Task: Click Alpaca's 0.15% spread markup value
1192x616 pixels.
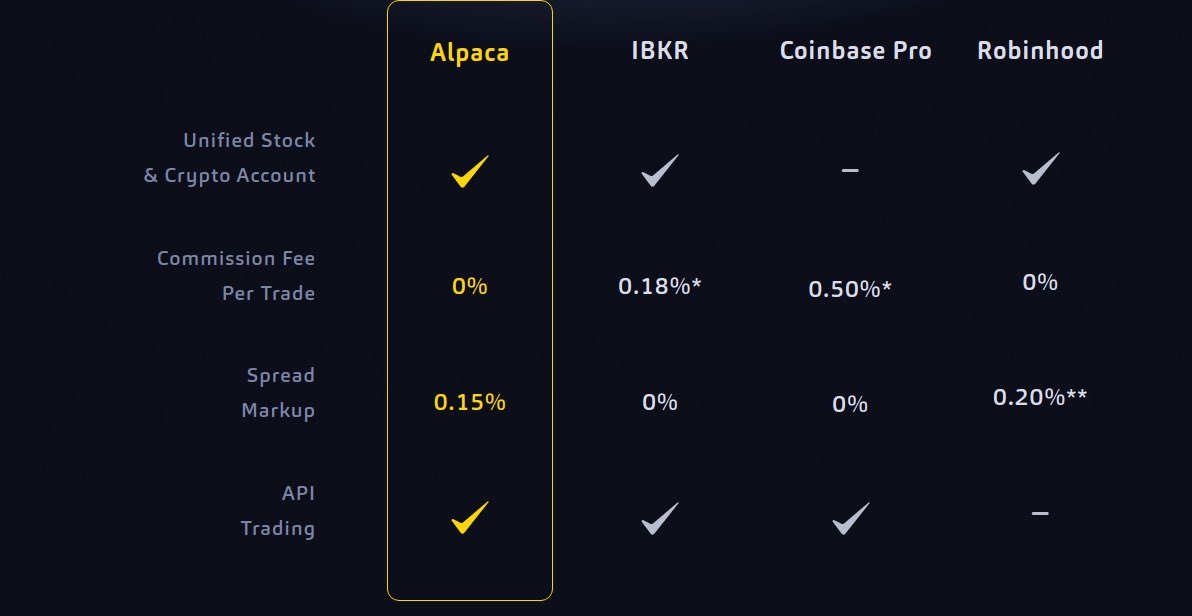Action: (470, 402)
